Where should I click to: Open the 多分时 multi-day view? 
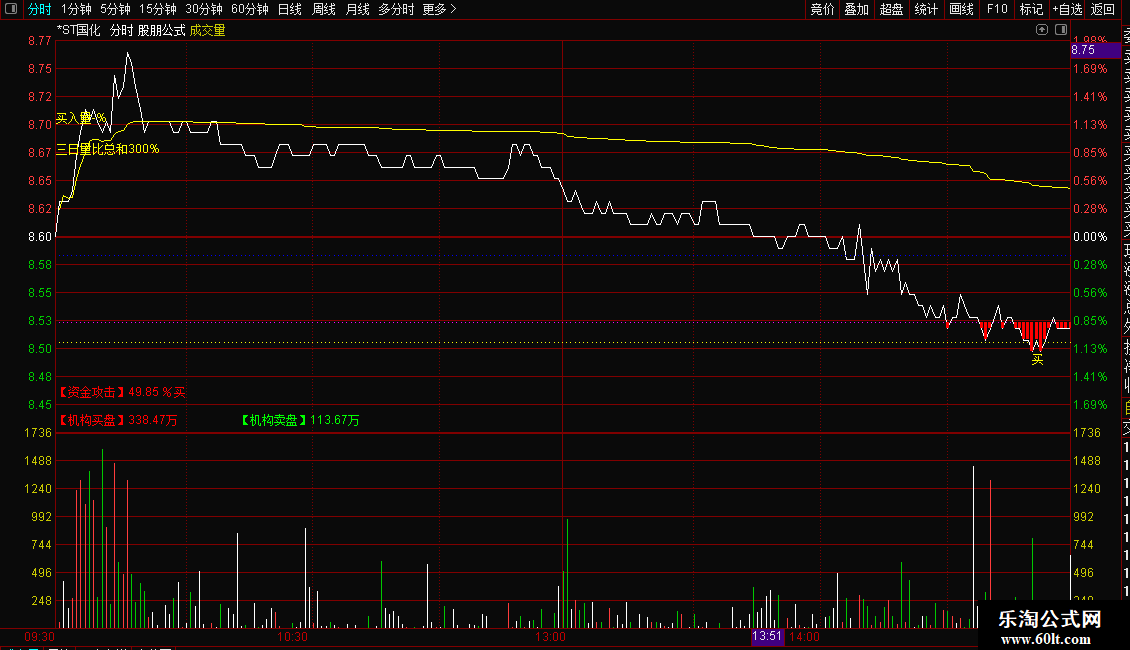pos(396,9)
